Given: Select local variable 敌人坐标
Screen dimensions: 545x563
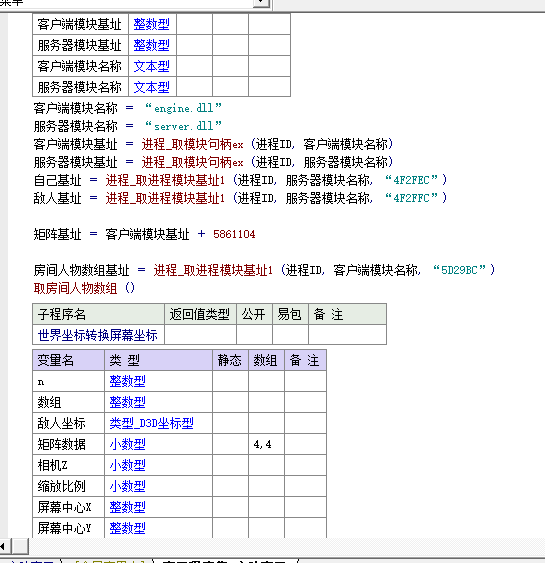Looking at the screenshot, I should [x=62, y=423].
